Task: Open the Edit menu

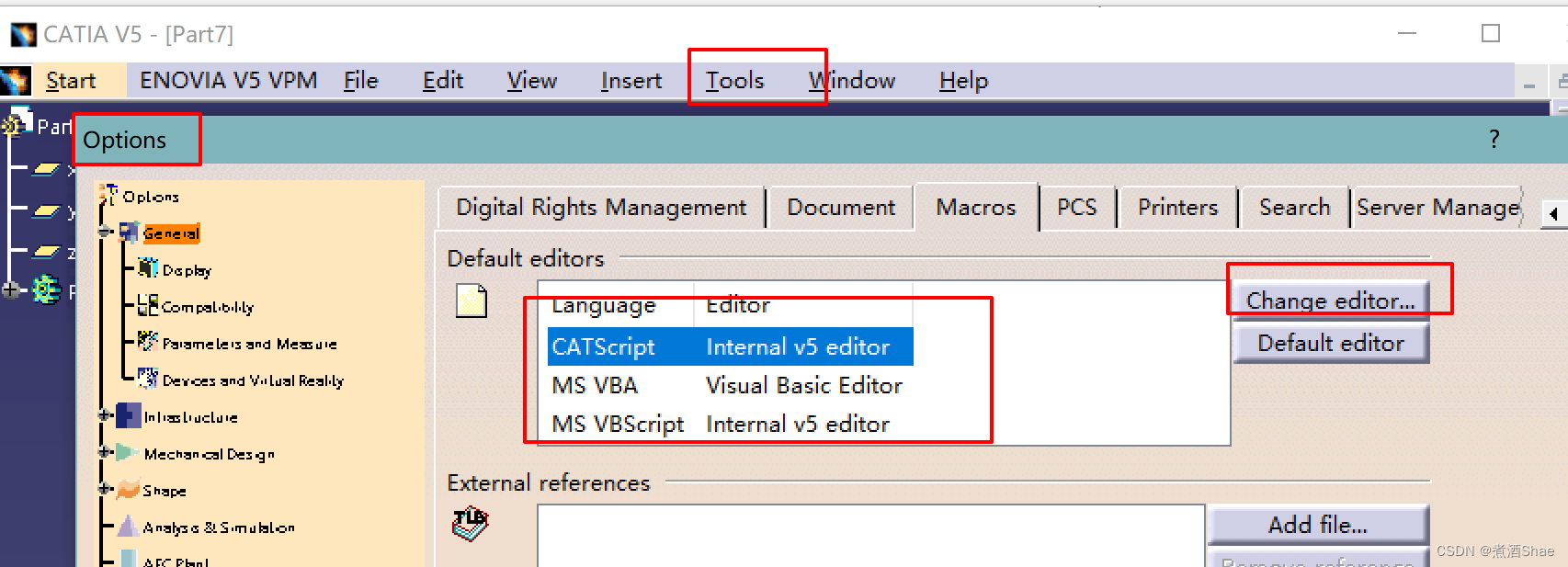Action: click(443, 81)
